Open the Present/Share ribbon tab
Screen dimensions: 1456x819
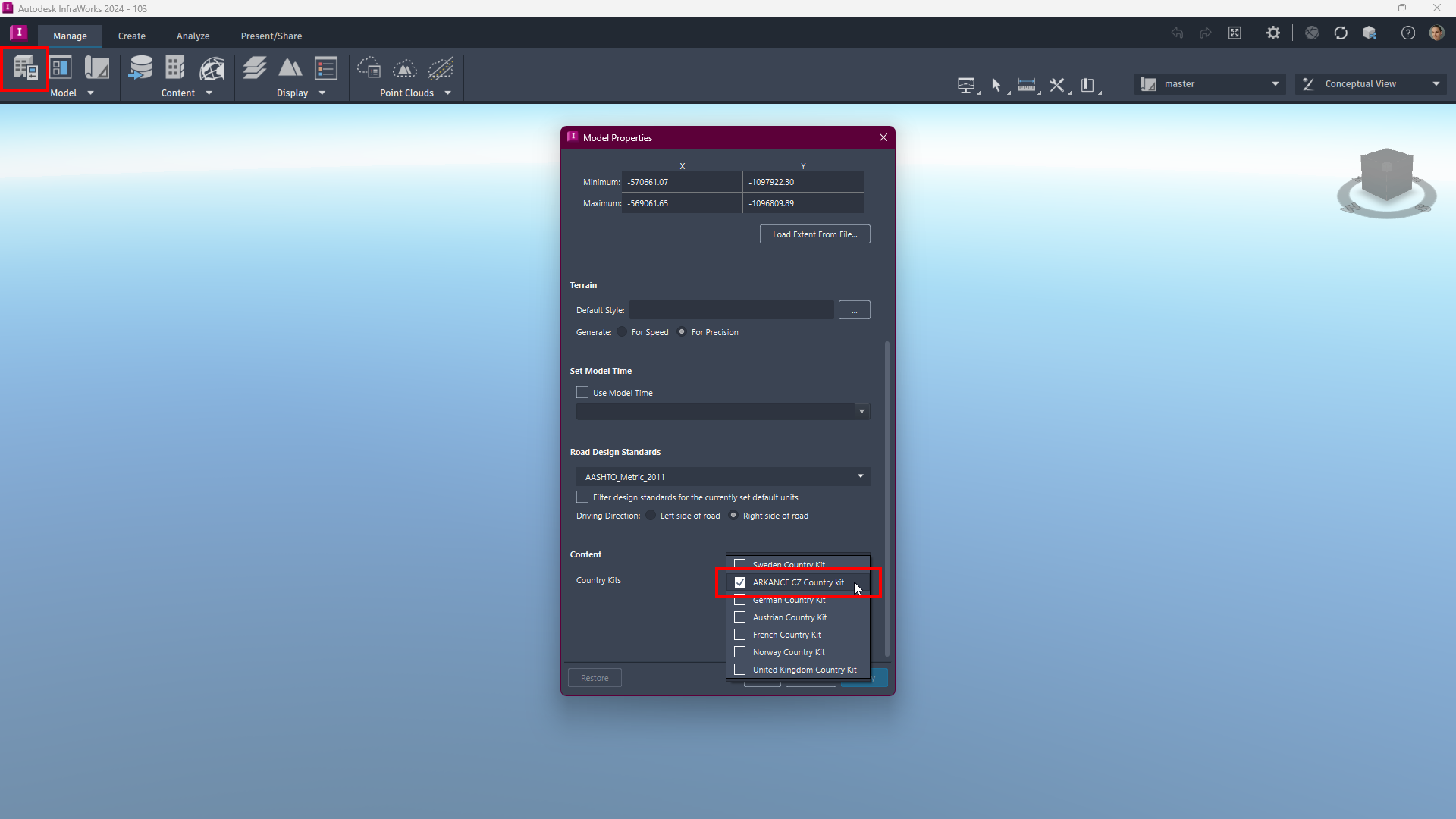271,36
